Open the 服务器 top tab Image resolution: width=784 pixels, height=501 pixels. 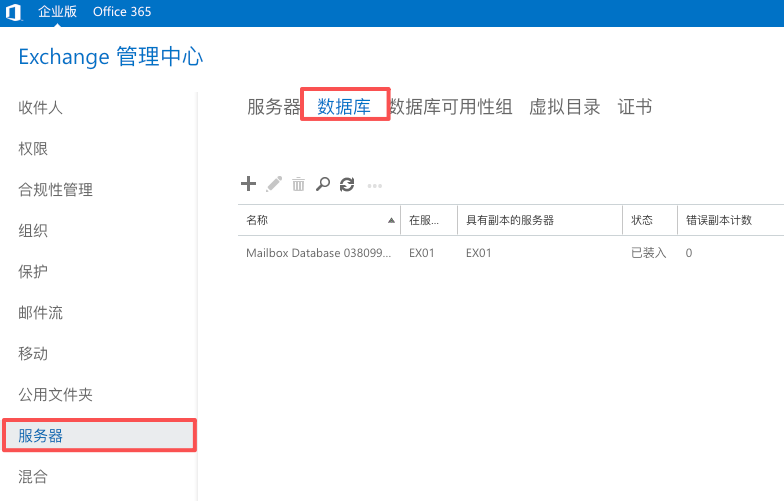274,106
